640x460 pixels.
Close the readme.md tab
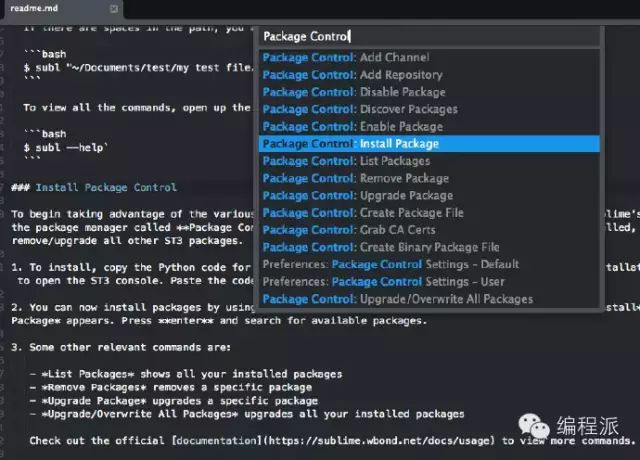114,9
